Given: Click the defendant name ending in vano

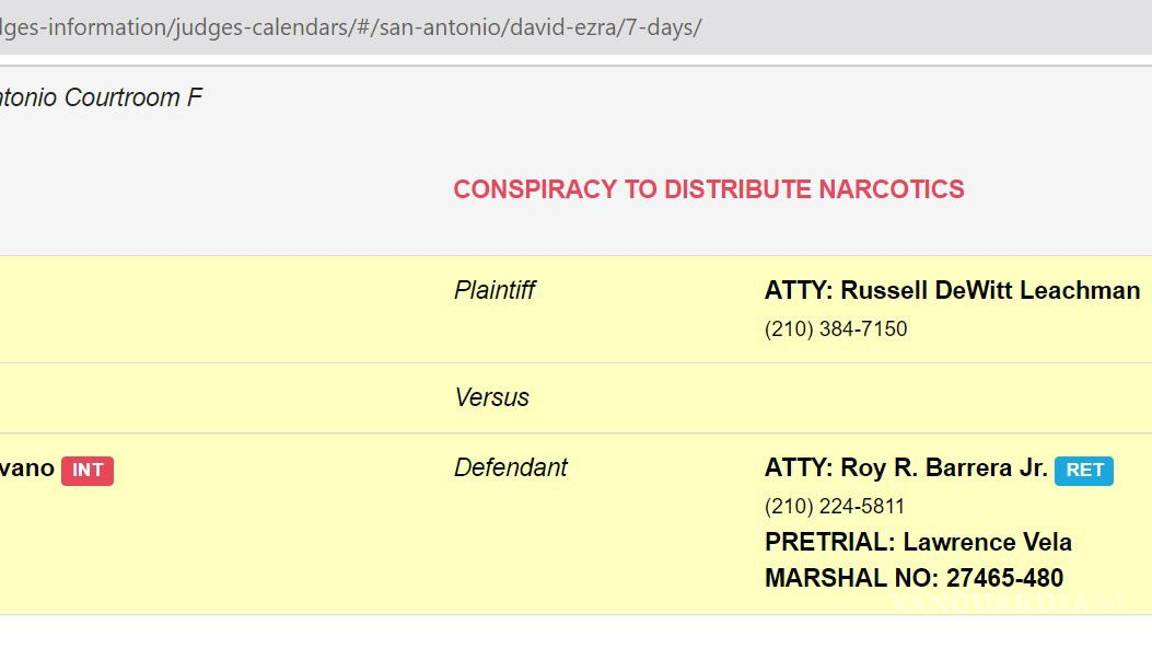Looking at the screenshot, I should point(28,467).
